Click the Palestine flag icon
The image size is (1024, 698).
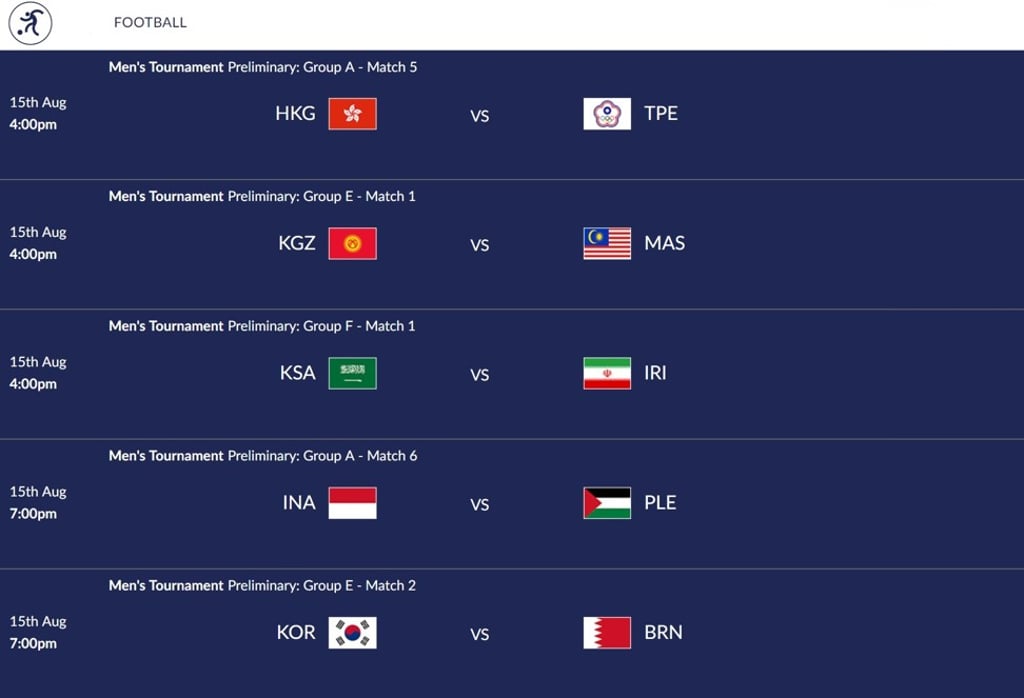point(607,503)
